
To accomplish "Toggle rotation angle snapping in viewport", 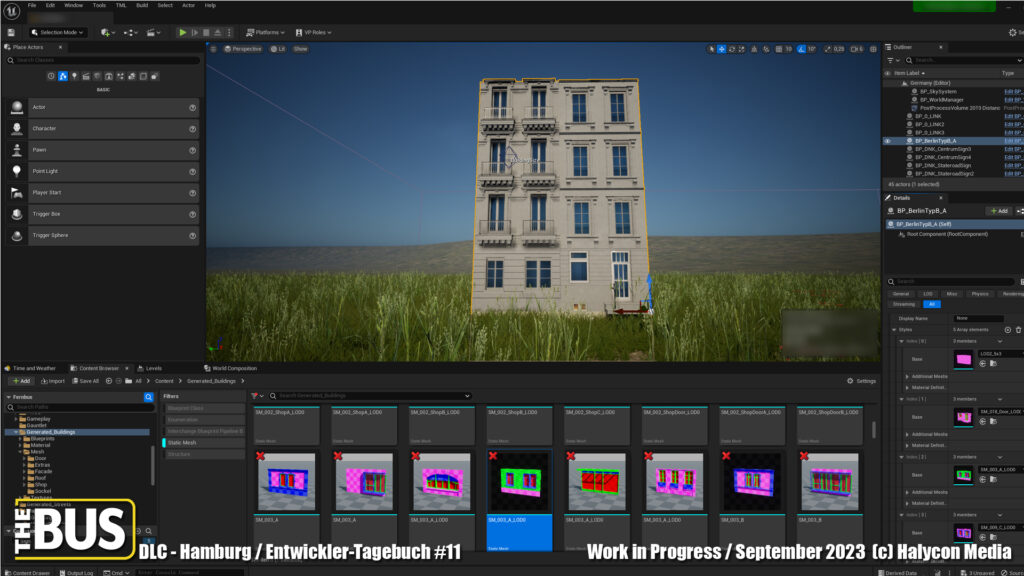I will [802, 48].
